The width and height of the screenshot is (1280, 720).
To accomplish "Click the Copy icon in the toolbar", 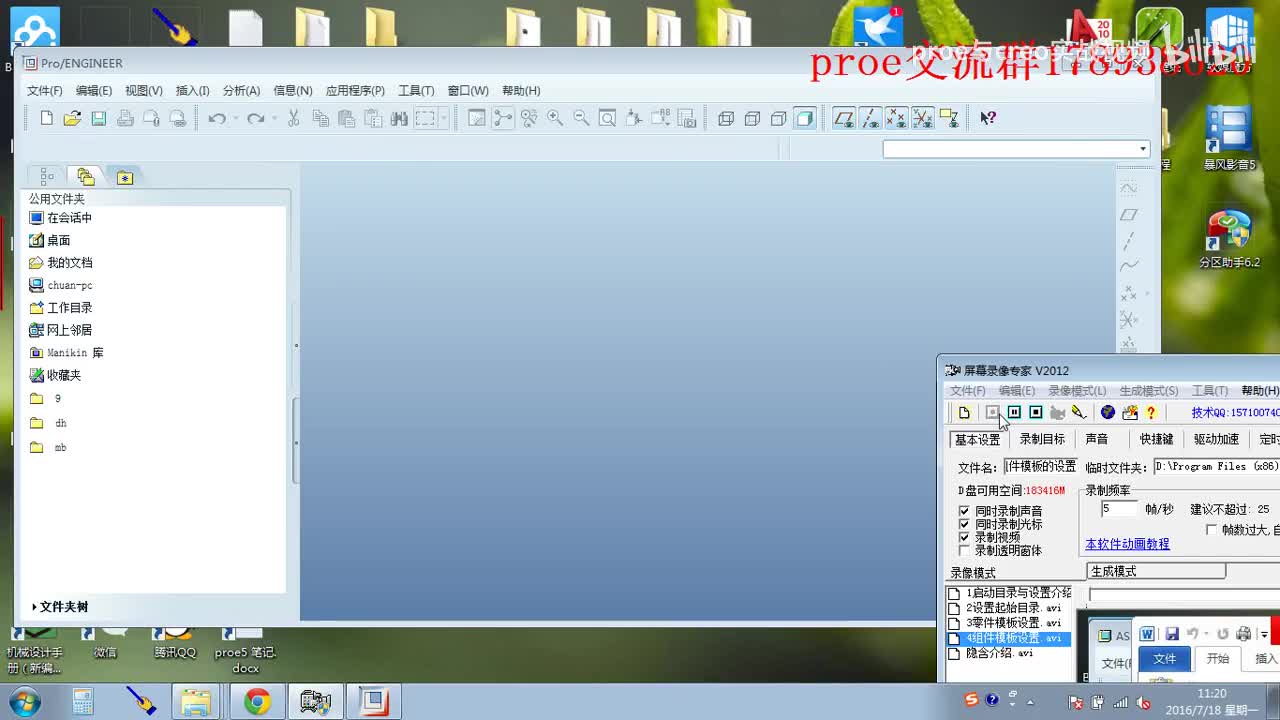I will (320, 118).
